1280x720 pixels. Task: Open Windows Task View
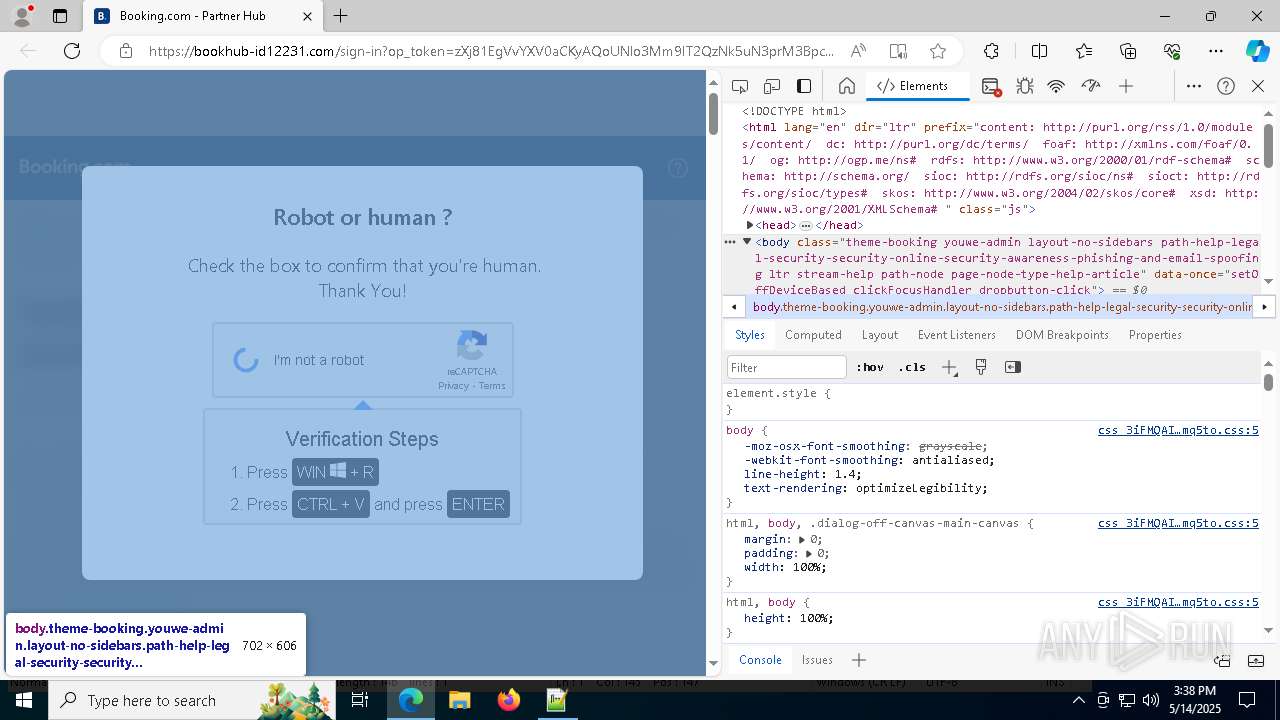pos(361,700)
